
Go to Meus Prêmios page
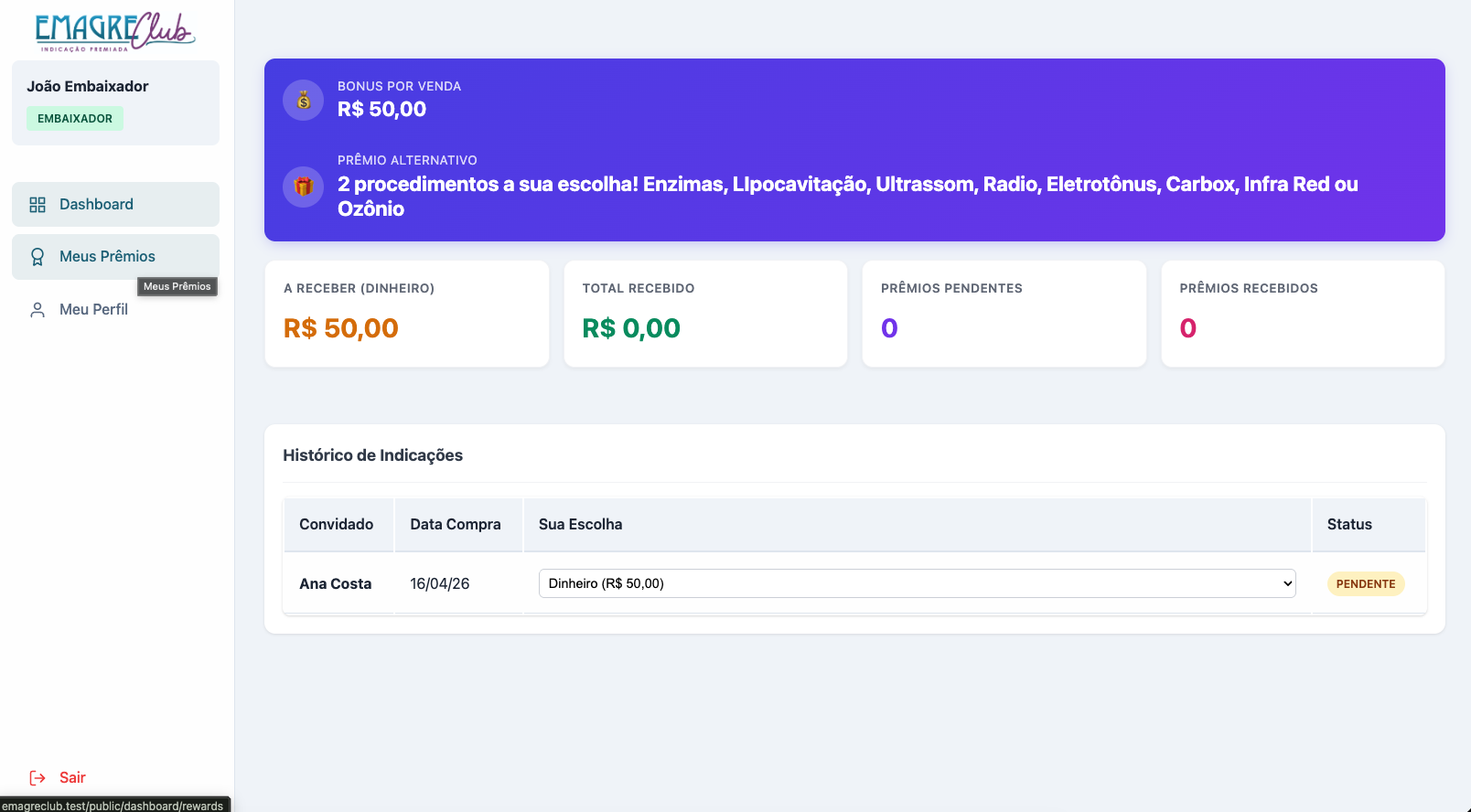click(107, 257)
